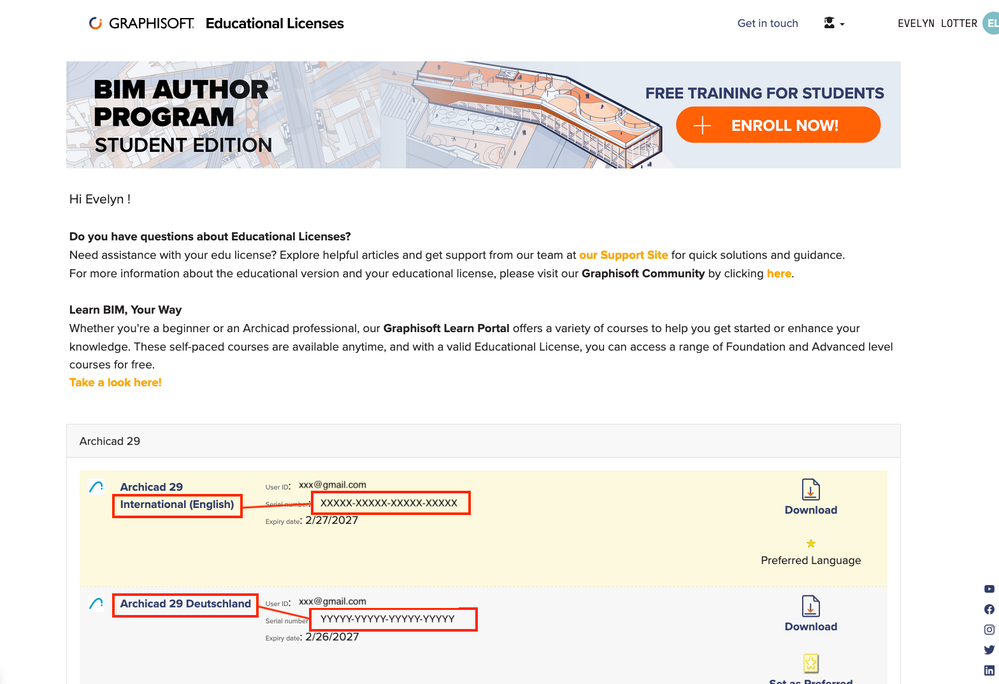Viewport: 999px width, 684px height.
Task: Click the International (English) label
Action: pyautogui.click(x=177, y=504)
